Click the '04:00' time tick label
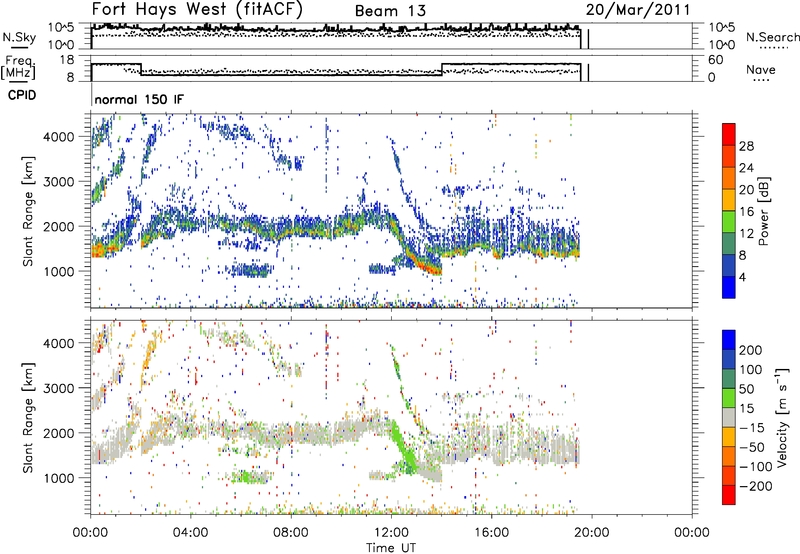Image resolution: width=800 pixels, height=554 pixels. [x=190, y=533]
